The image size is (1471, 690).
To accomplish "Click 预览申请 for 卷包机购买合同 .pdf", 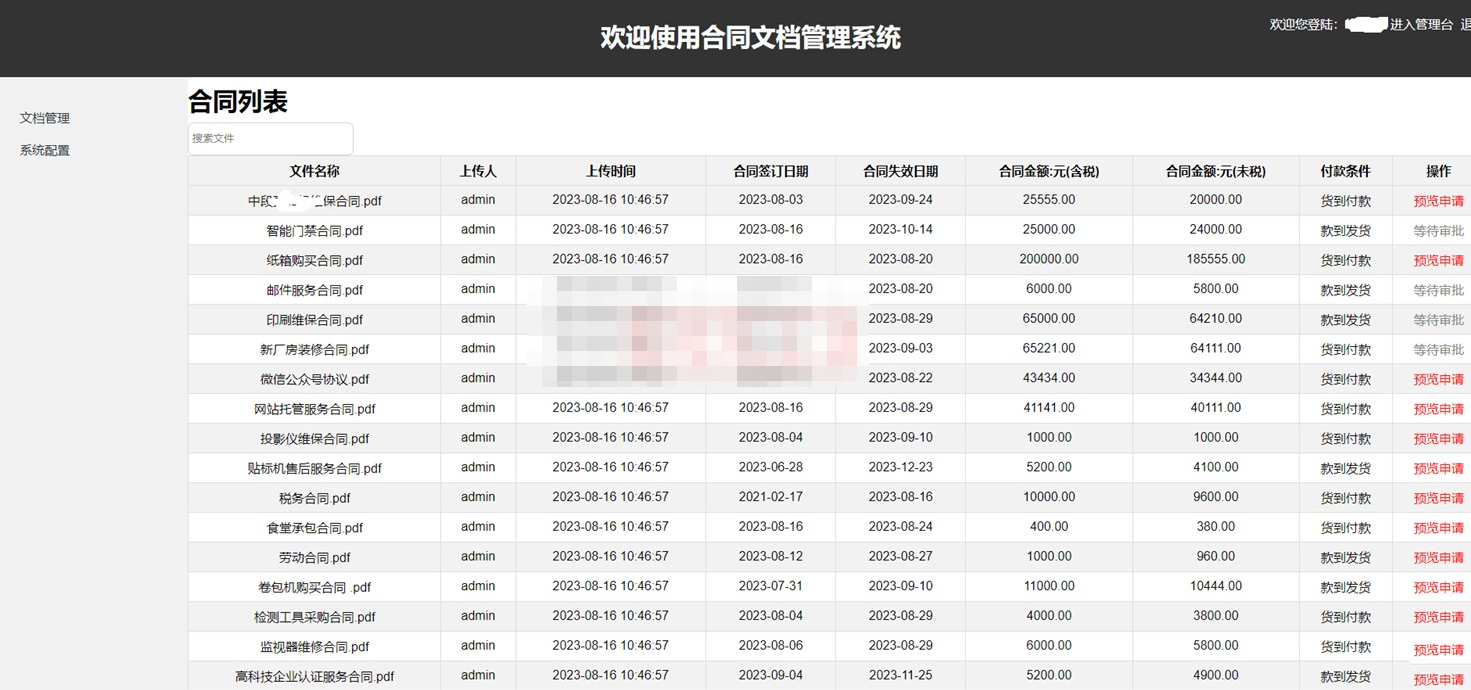I will coord(1438,587).
